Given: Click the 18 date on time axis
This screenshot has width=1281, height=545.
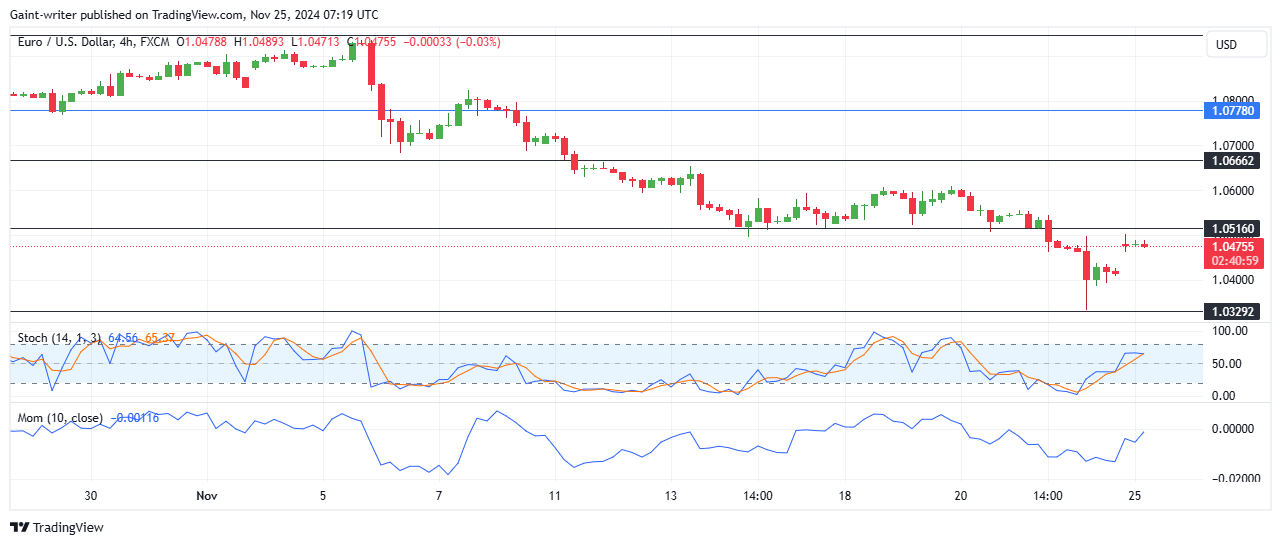Looking at the screenshot, I should click(x=844, y=495).
